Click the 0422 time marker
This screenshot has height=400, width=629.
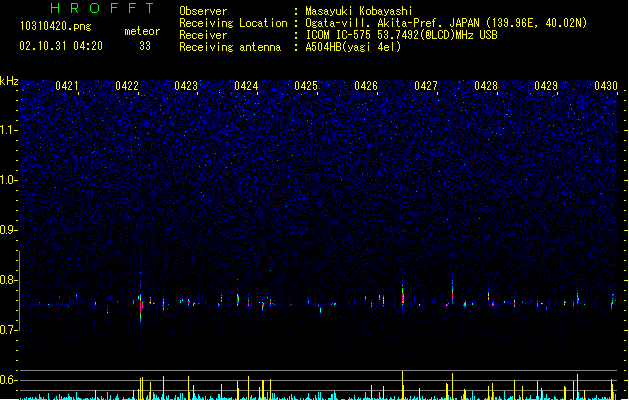pyautogui.click(x=127, y=86)
